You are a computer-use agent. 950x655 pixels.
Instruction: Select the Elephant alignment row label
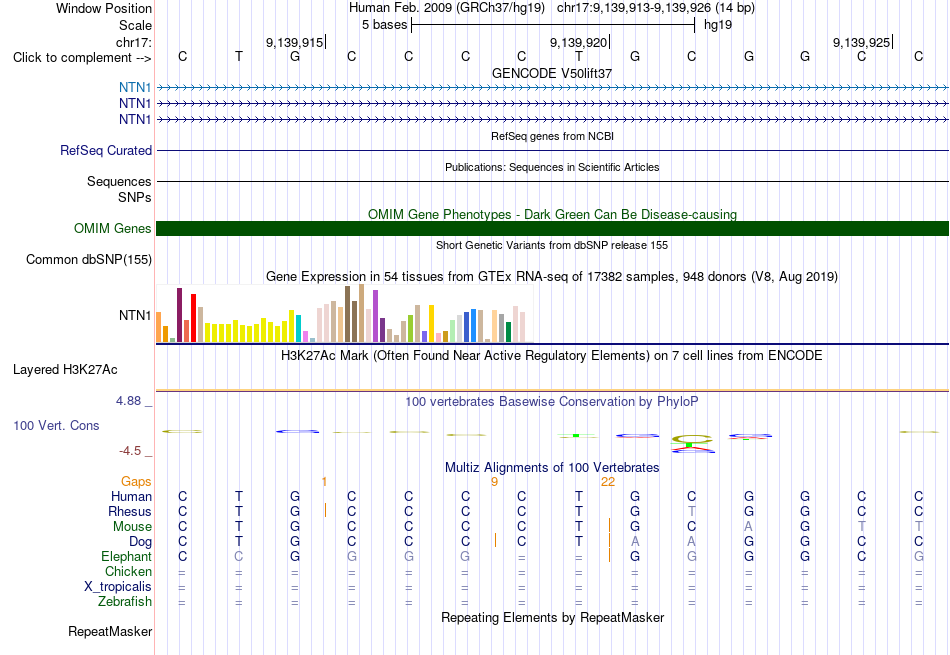click(x=126, y=556)
